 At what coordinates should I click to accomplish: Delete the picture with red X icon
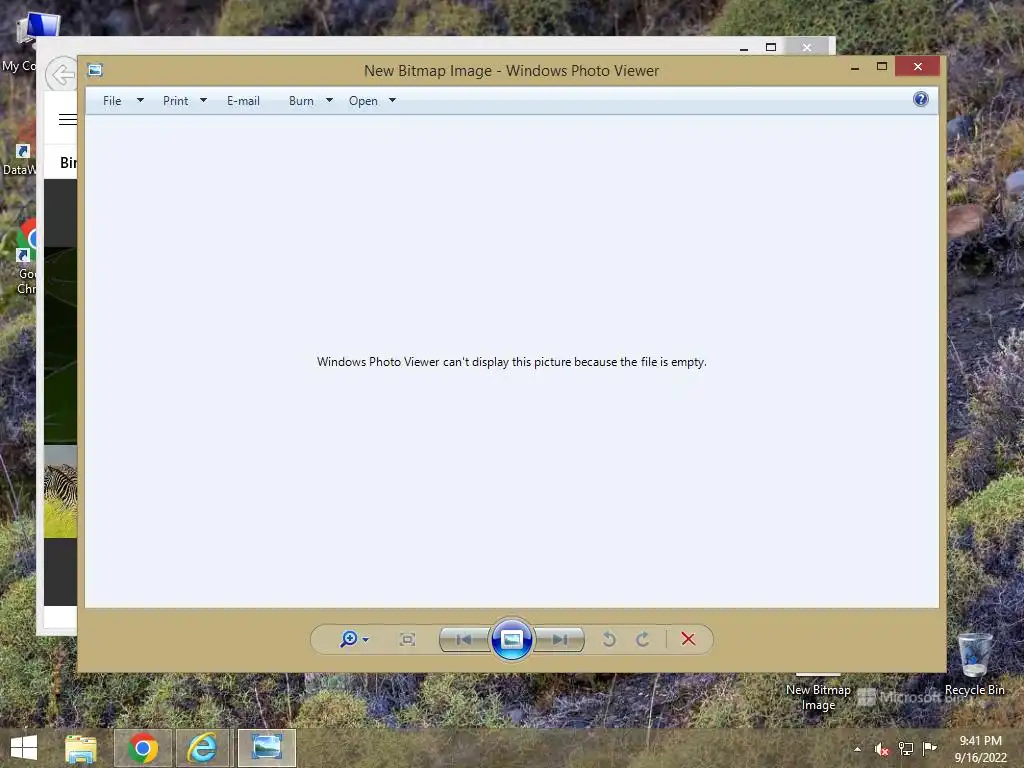pyautogui.click(x=688, y=639)
